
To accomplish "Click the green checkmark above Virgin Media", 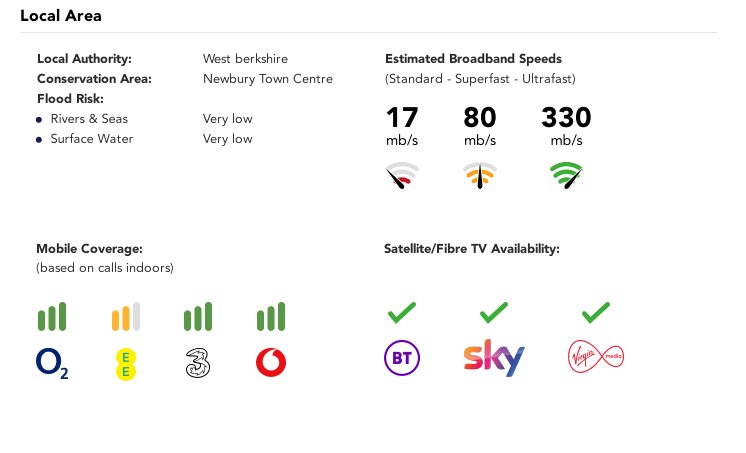I will 596,313.
